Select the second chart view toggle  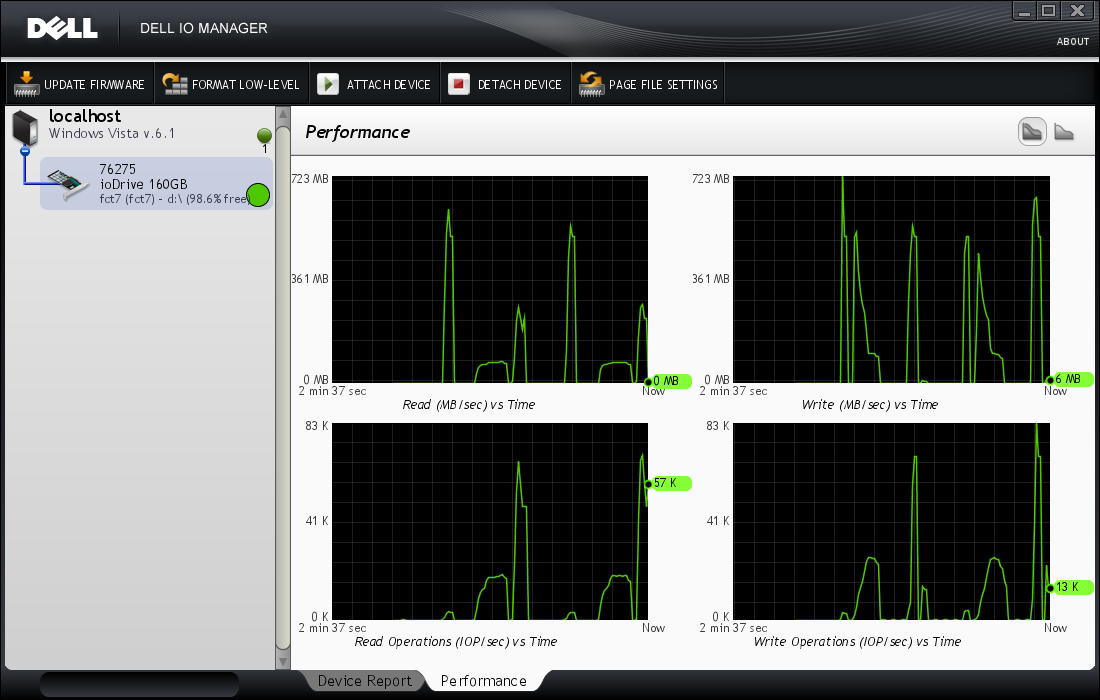pos(1064,131)
